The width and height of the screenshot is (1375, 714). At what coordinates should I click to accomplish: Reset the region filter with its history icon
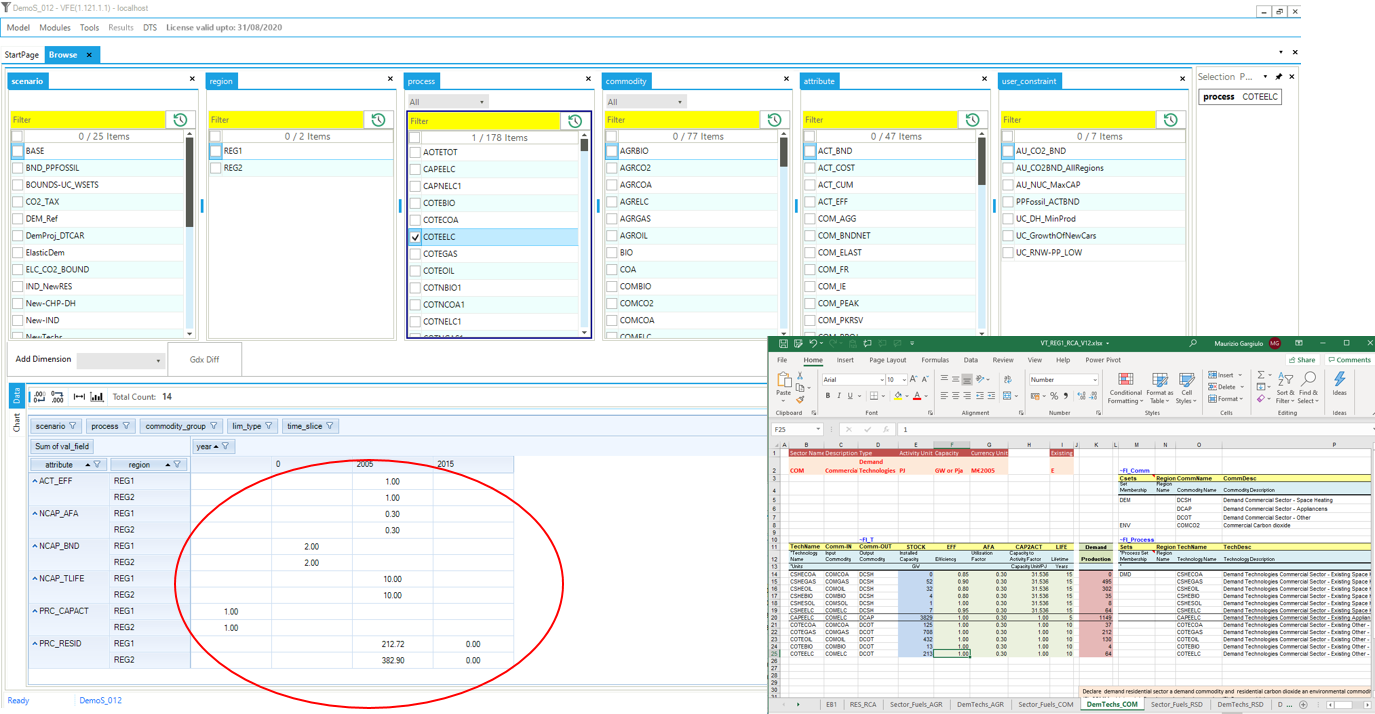[378, 120]
